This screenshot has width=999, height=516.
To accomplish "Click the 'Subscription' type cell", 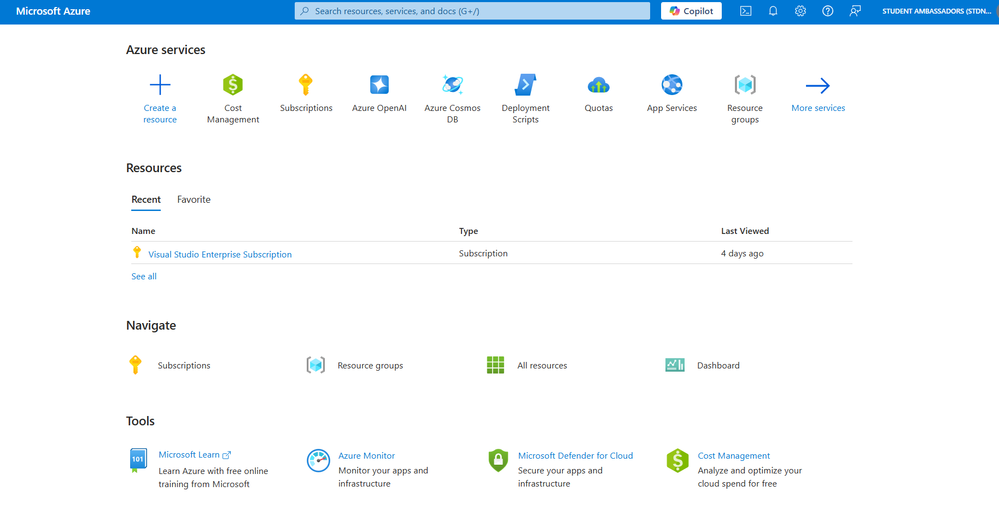I will click(x=483, y=253).
